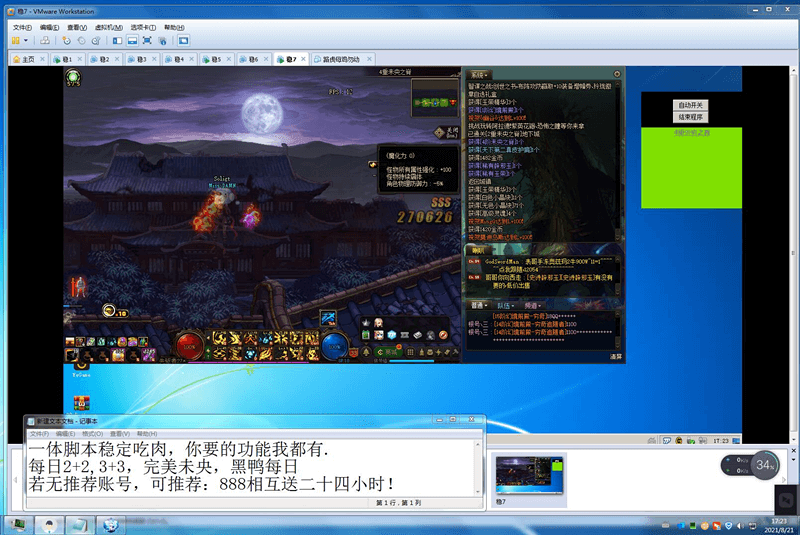Click the red HP orb in game
800x535 pixels.
click(189, 346)
